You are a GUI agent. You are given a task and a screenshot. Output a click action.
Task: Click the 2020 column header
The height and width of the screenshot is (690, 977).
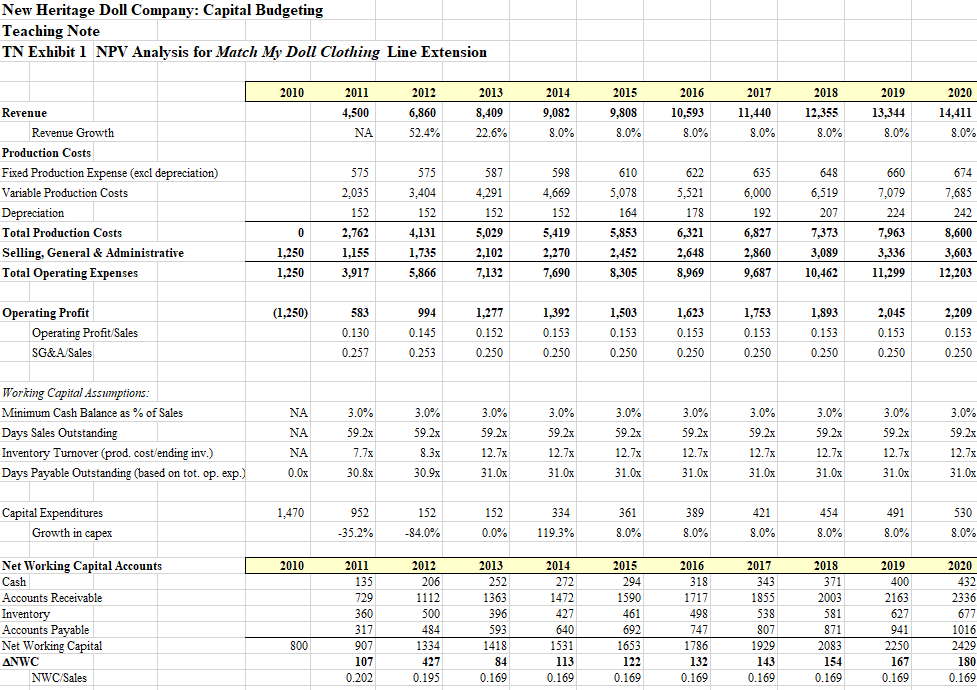(x=957, y=90)
